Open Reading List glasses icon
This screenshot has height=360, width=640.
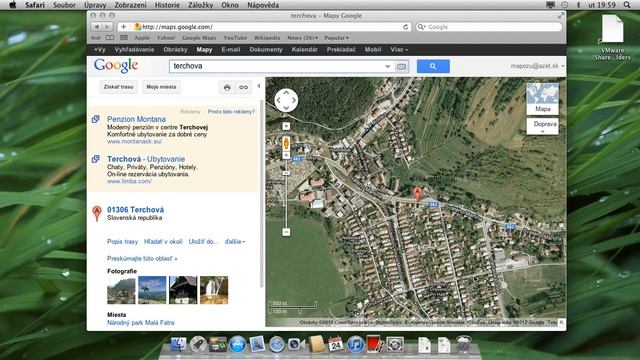(x=96, y=38)
